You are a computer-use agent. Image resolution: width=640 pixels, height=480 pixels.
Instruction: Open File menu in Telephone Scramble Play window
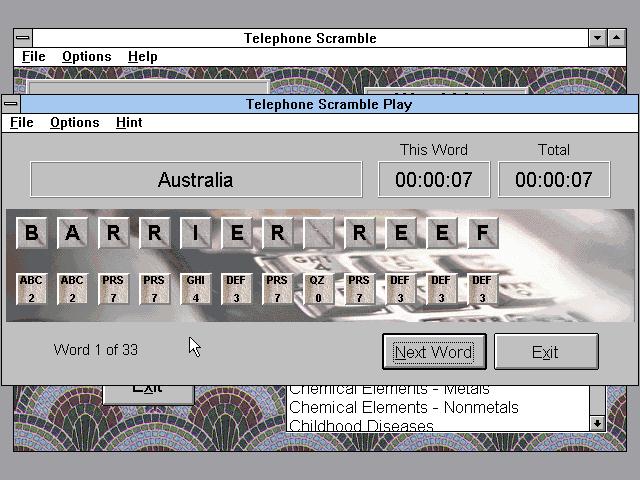point(22,122)
